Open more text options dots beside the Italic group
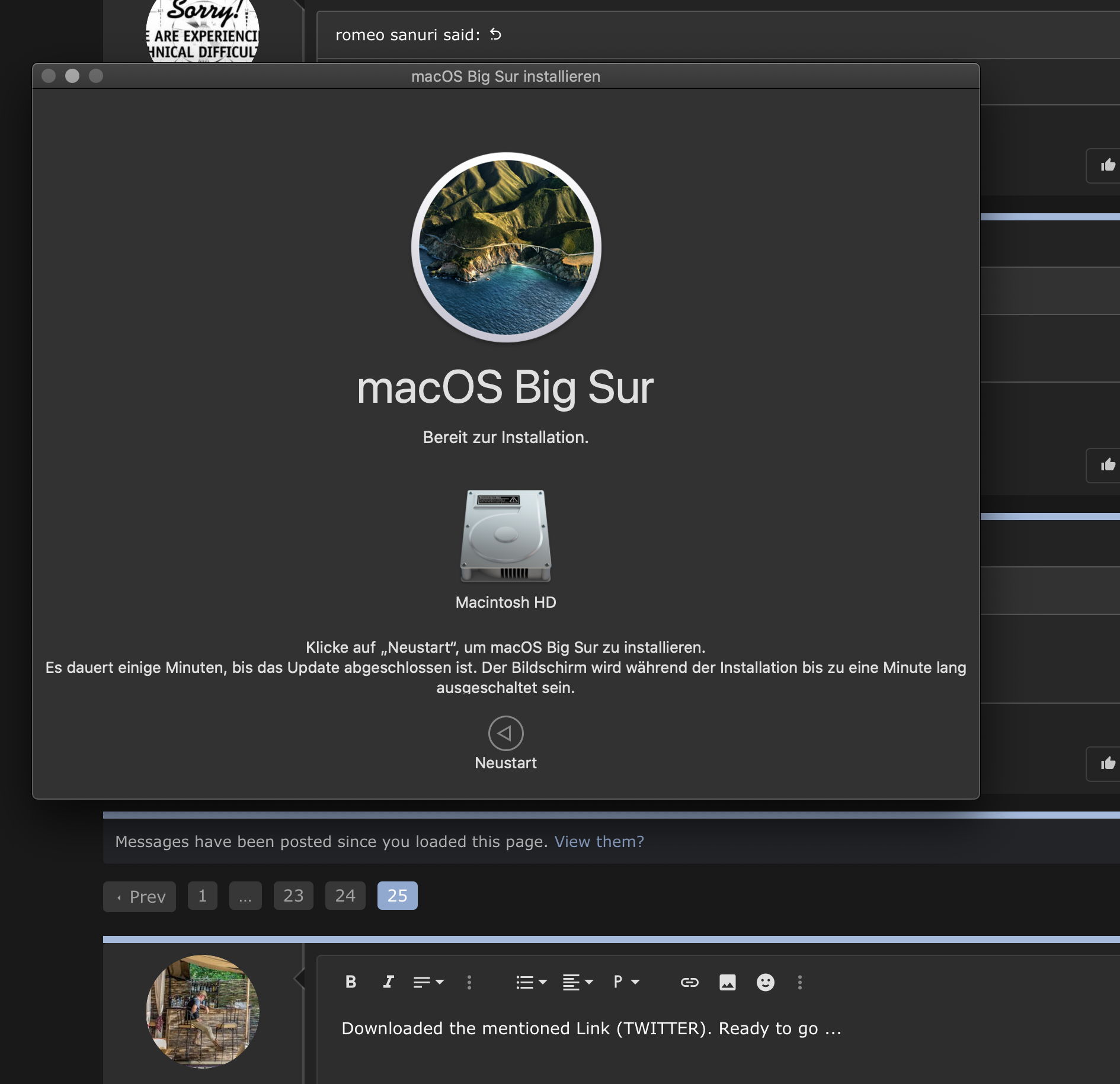Screen dimensions: 1120x1084 469,982
